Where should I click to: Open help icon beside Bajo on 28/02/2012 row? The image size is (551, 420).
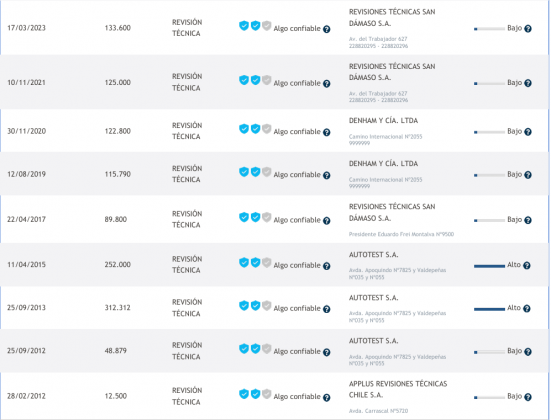[x=528, y=397]
